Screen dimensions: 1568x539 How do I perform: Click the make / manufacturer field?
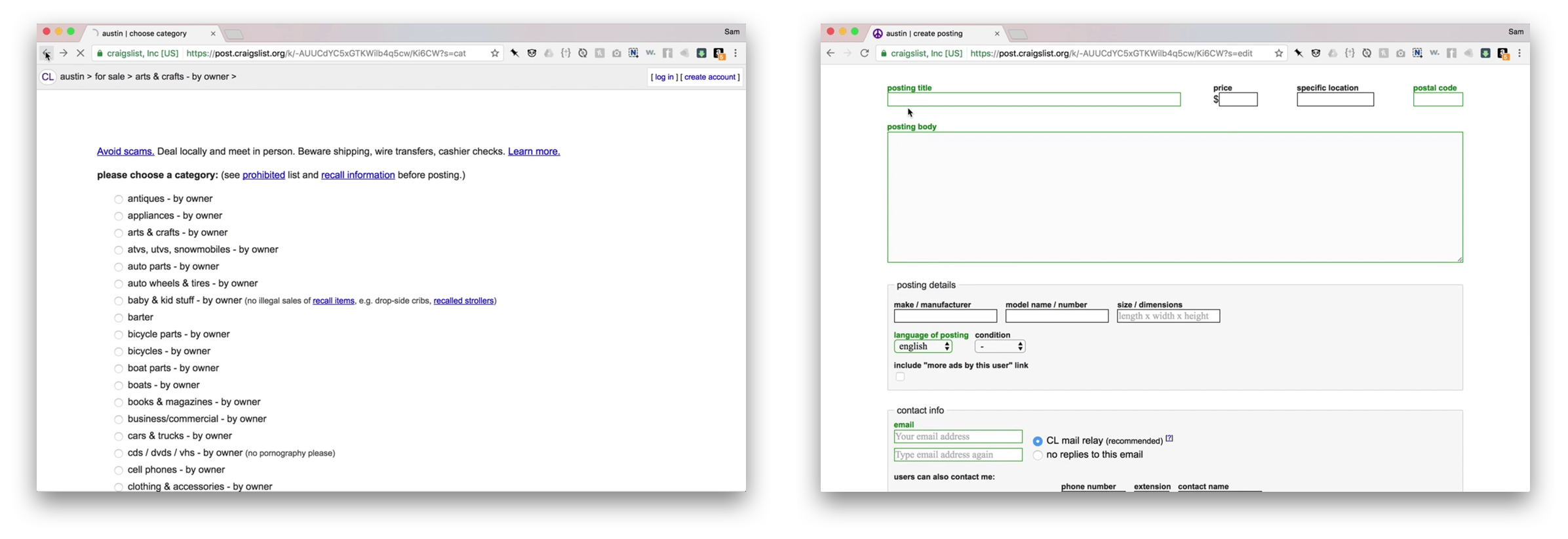coord(945,316)
